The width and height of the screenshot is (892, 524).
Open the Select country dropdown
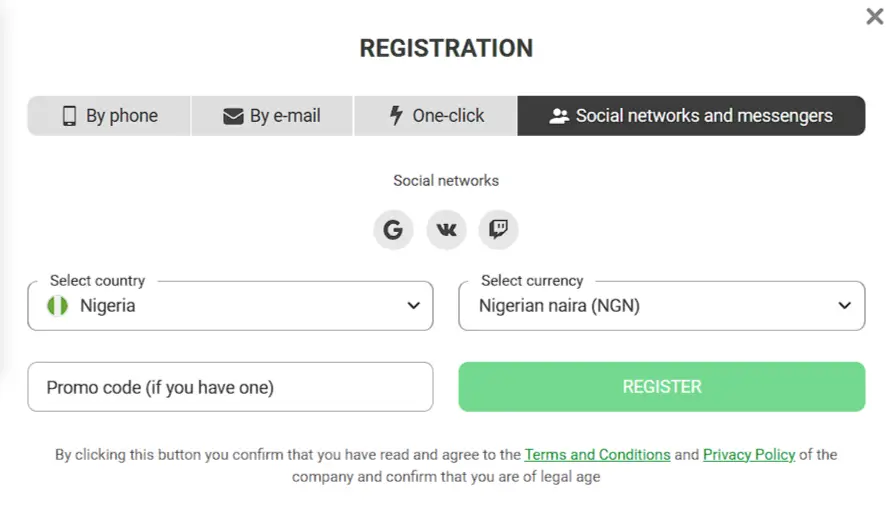coord(230,306)
